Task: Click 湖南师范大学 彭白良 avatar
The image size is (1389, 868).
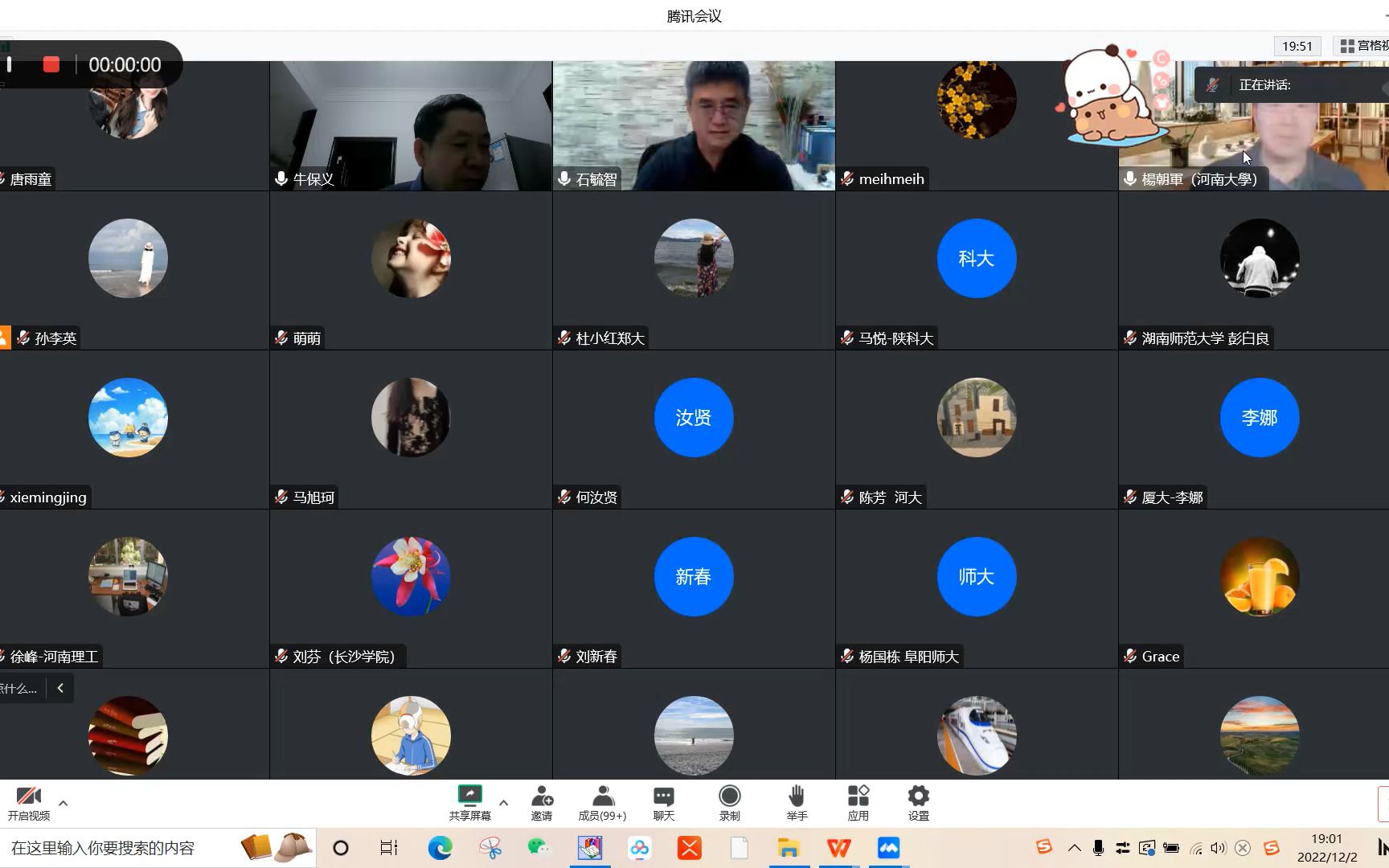Action: 1260,258
